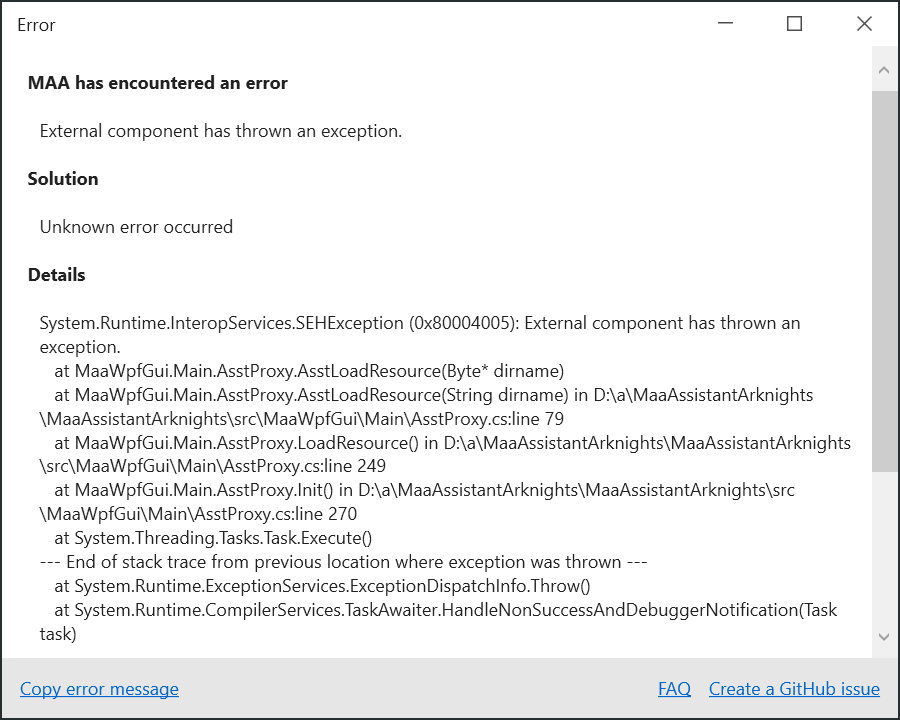900x720 pixels.
Task: Click Create a GitHub issue
Action: click(x=794, y=688)
